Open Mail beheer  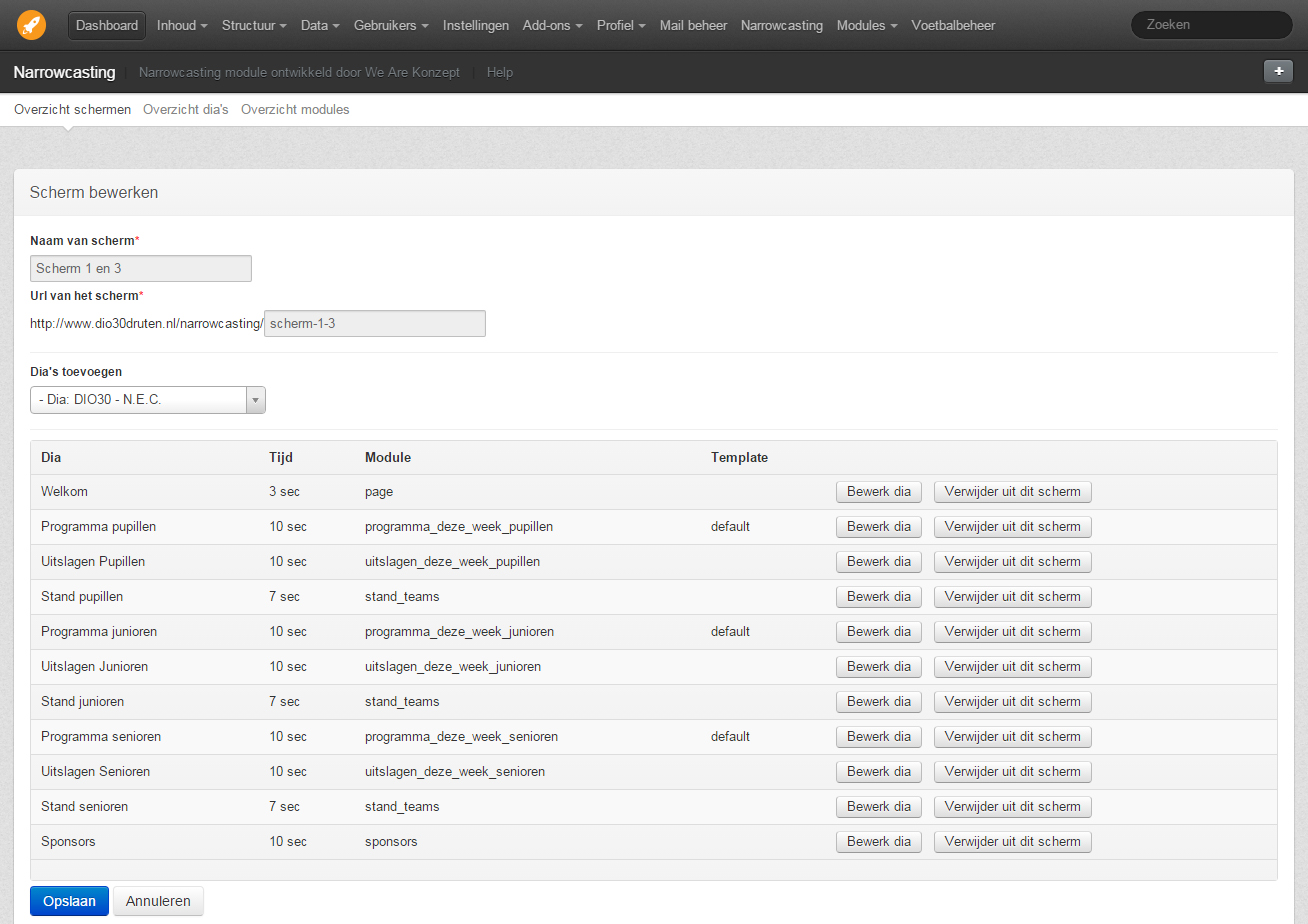pyautogui.click(x=694, y=25)
